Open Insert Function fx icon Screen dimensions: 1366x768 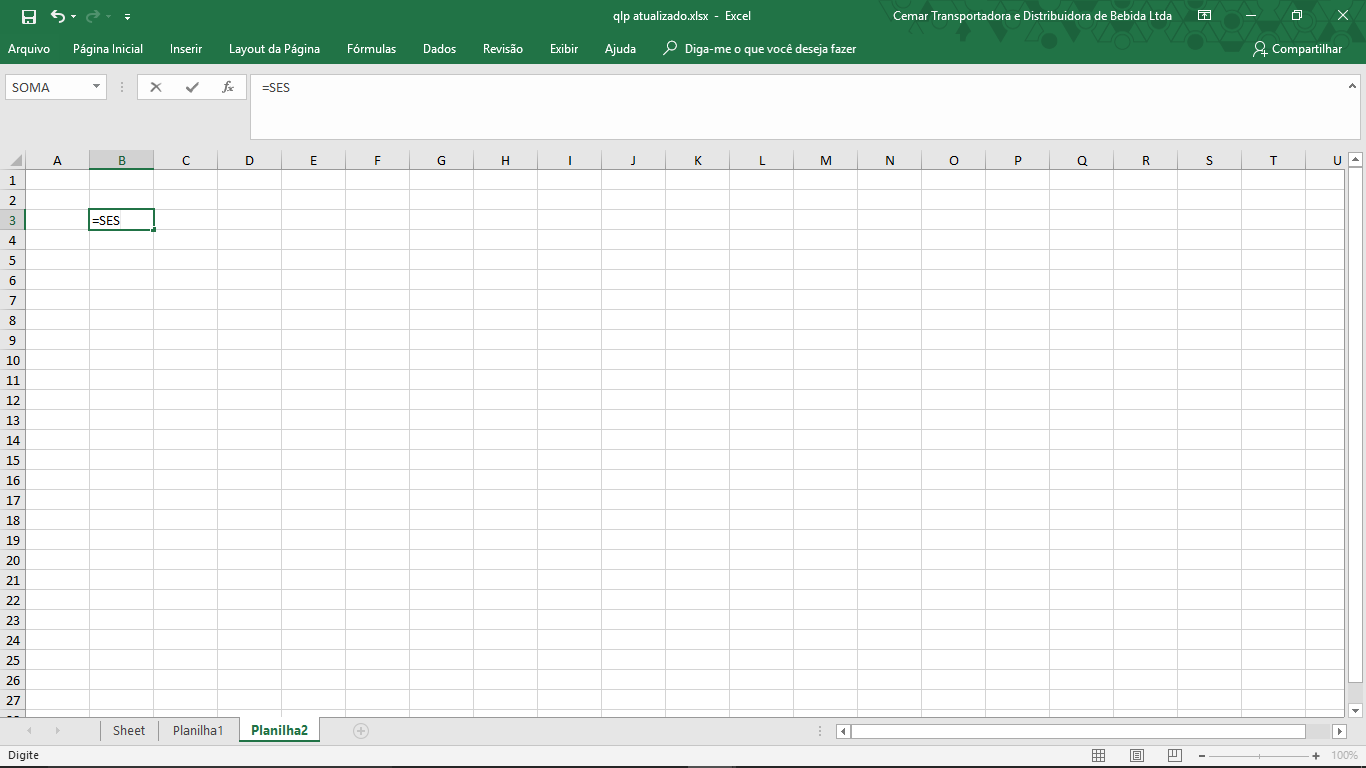(228, 87)
